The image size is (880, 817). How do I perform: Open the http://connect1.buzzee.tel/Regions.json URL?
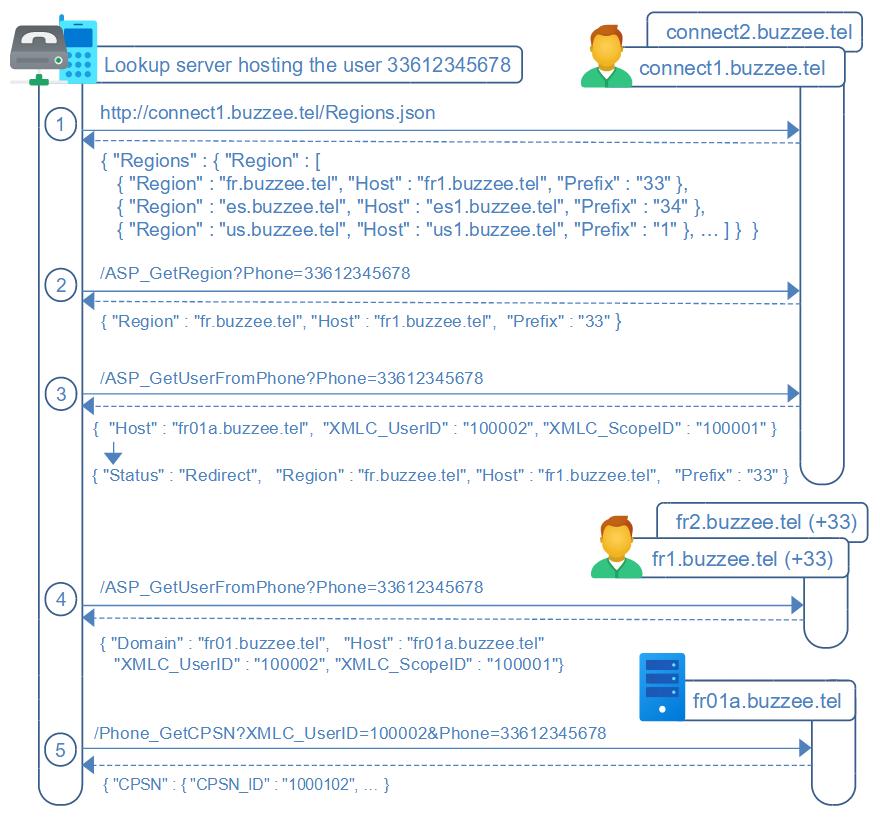coord(267,113)
